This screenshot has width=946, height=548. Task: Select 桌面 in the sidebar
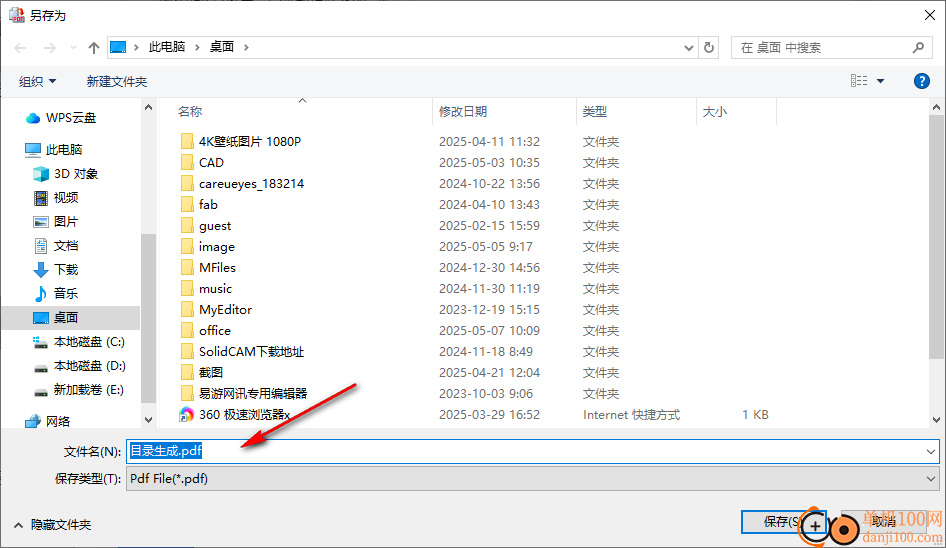click(71, 317)
